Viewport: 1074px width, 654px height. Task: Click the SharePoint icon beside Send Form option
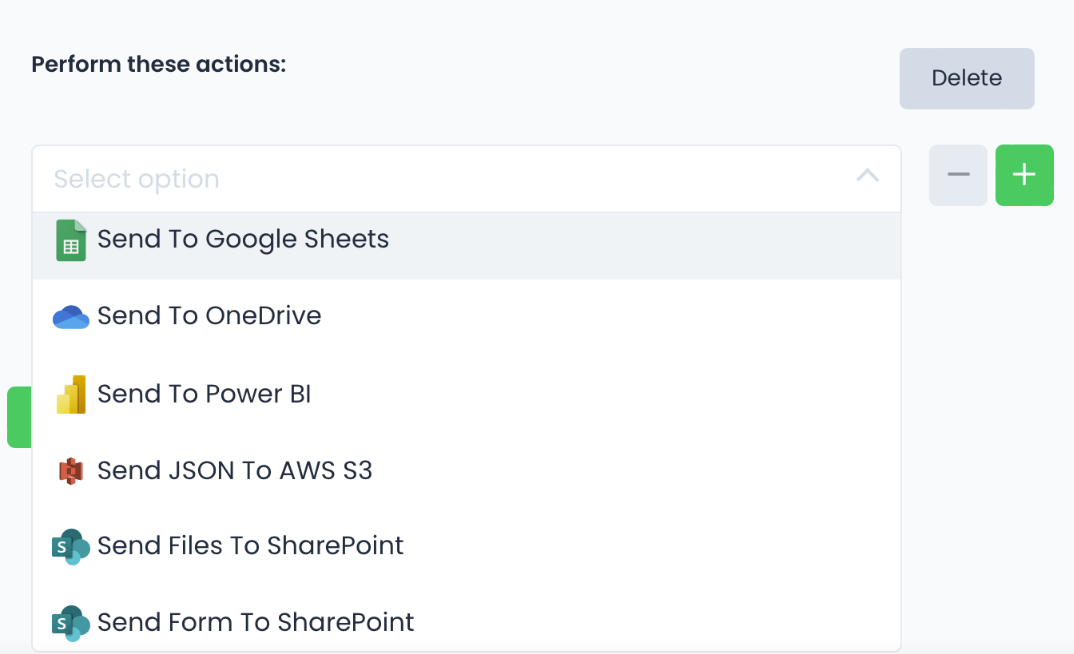point(70,622)
